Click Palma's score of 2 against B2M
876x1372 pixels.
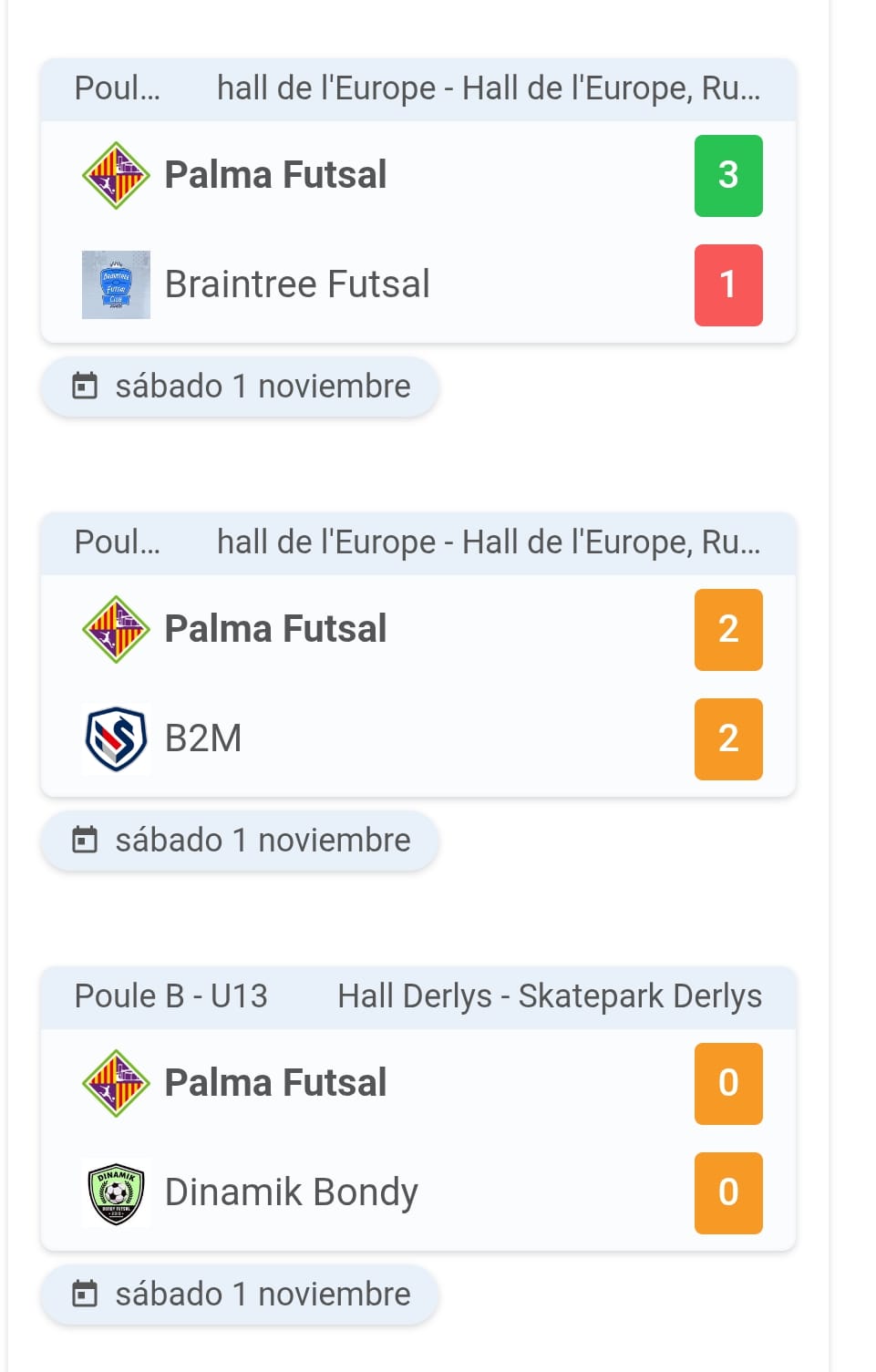click(x=728, y=630)
